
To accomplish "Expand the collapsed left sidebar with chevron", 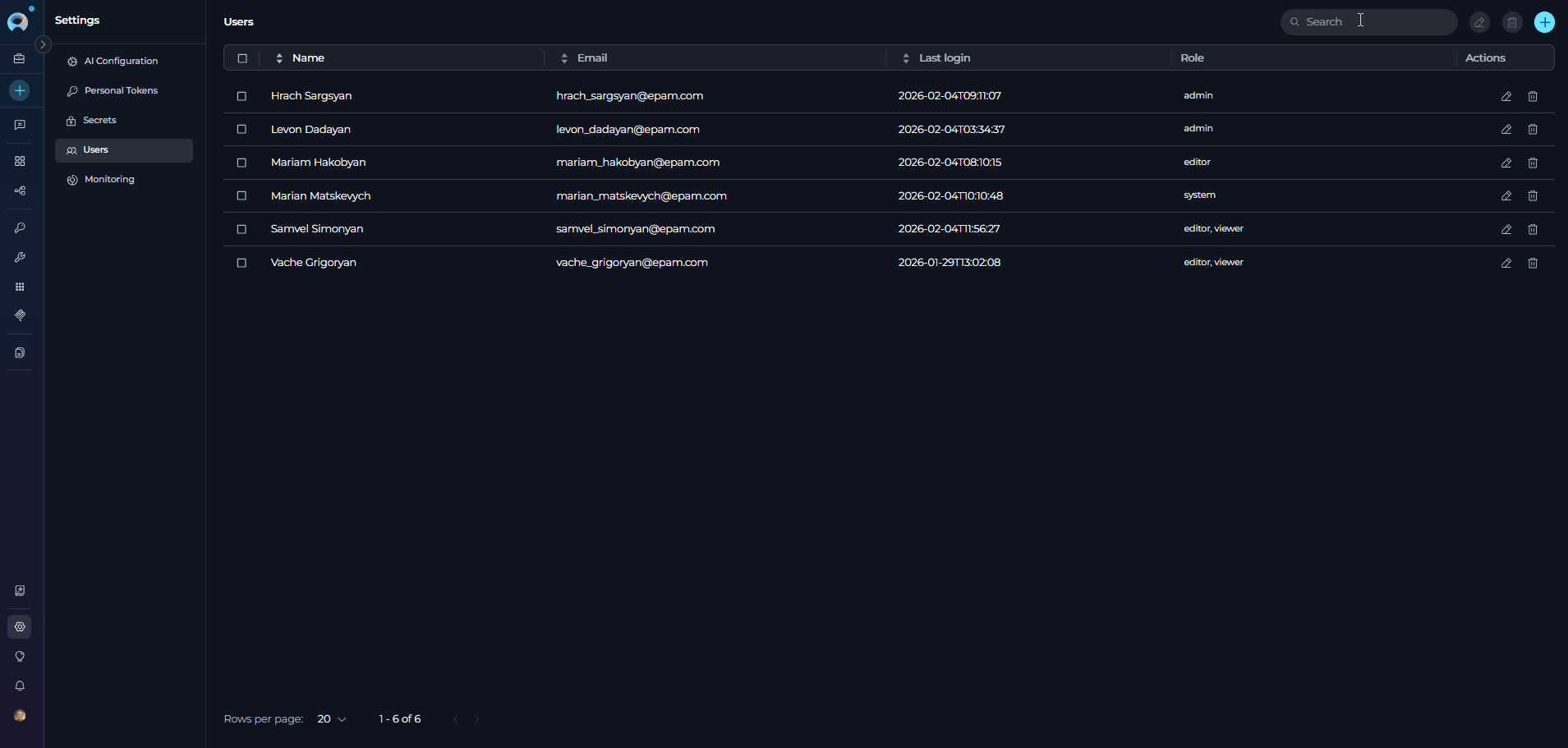I will pyautogui.click(x=44, y=44).
